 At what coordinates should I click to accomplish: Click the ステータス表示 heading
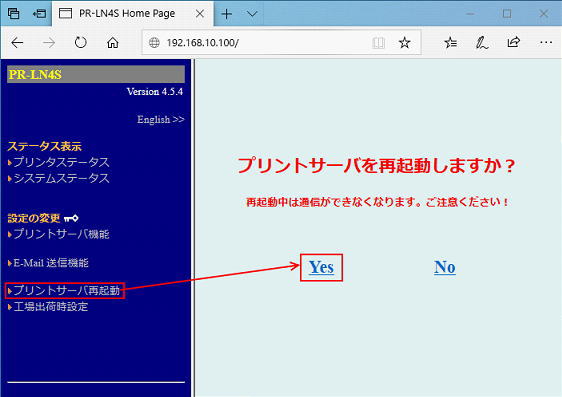click(x=44, y=147)
